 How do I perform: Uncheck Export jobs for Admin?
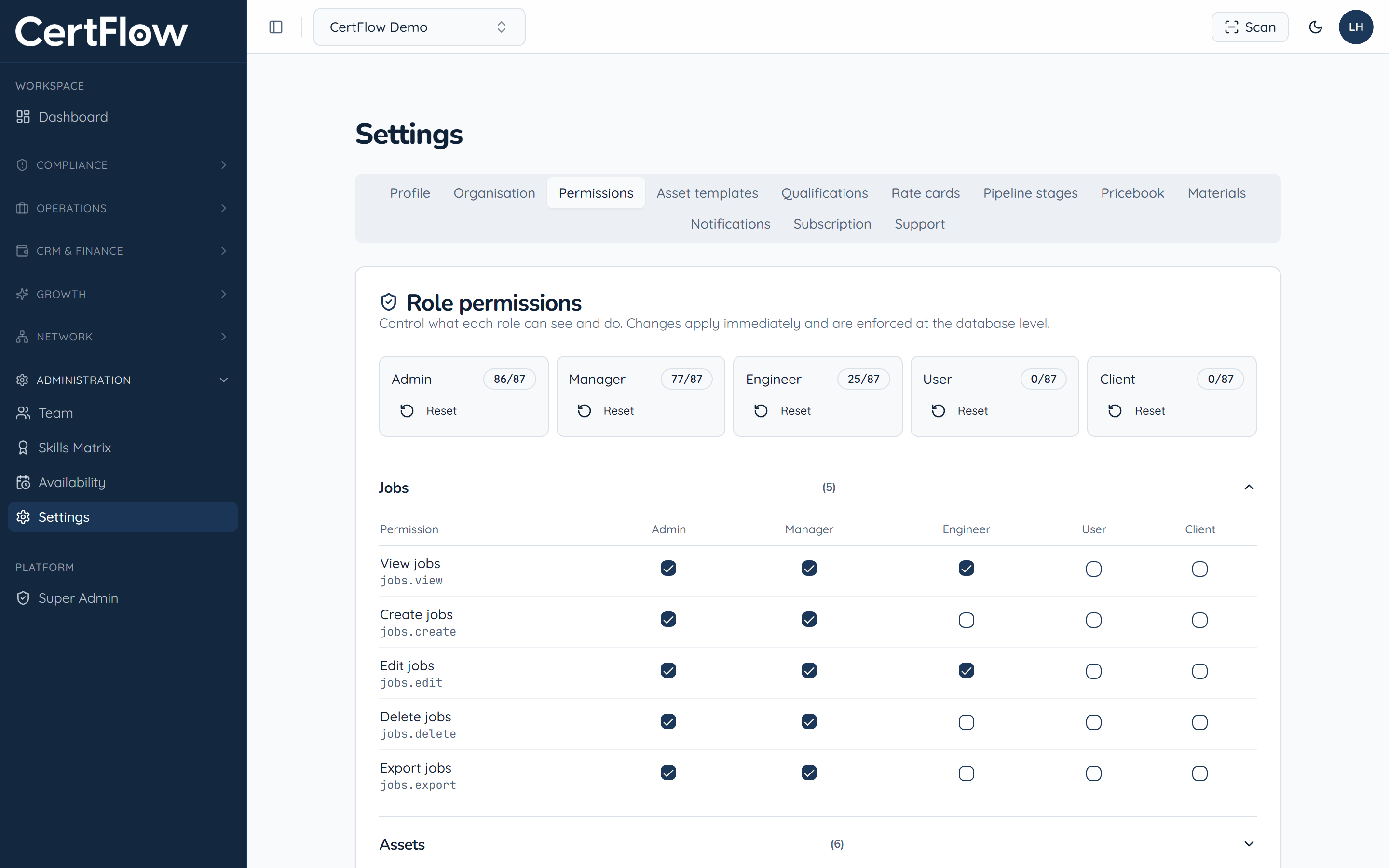point(668,773)
